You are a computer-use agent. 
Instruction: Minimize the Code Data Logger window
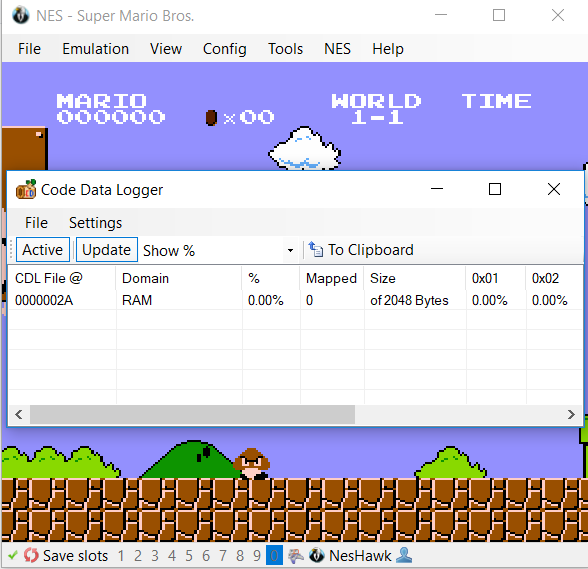tap(437, 189)
